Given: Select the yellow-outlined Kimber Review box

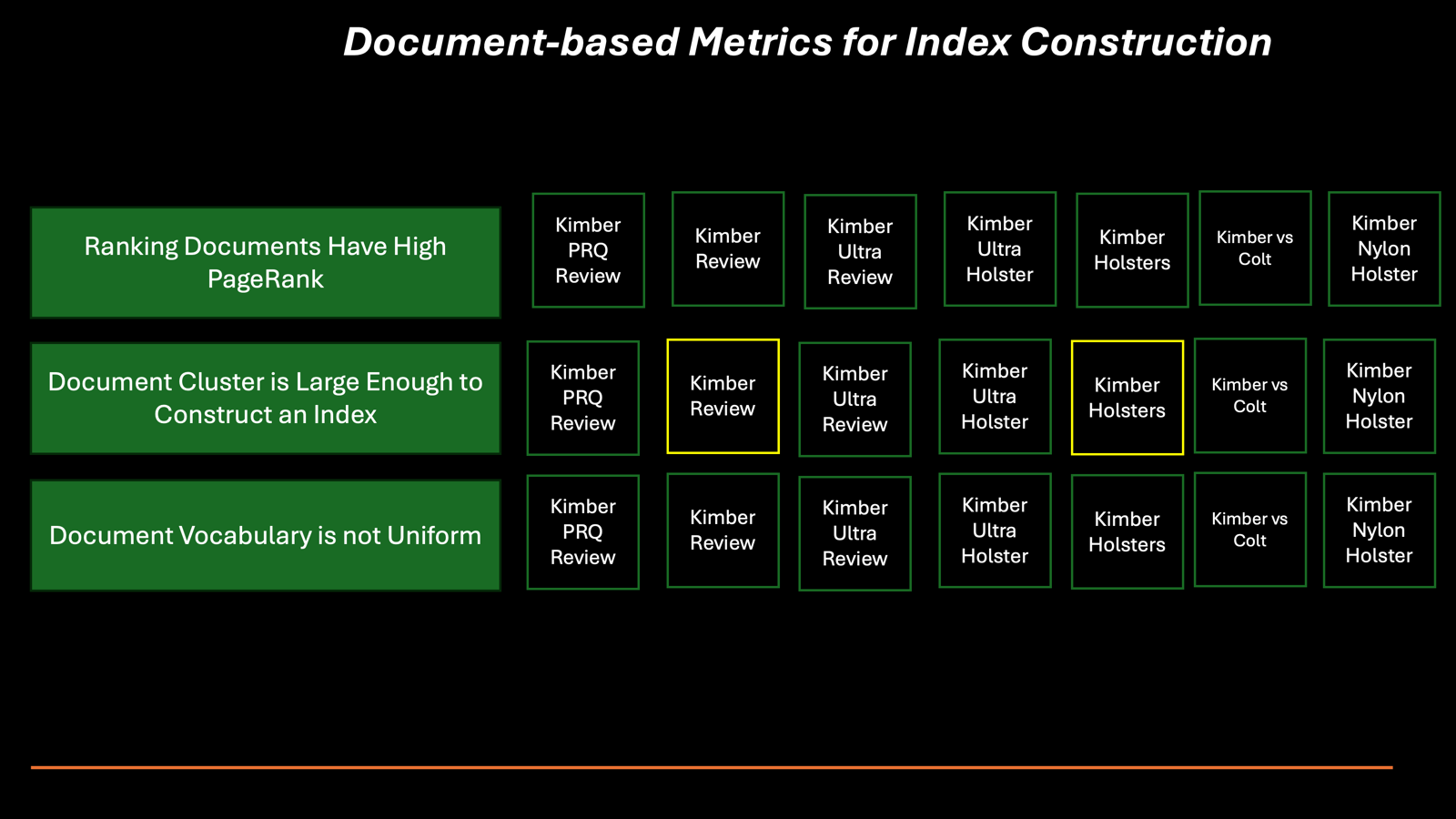Looking at the screenshot, I should pos(723,396).
